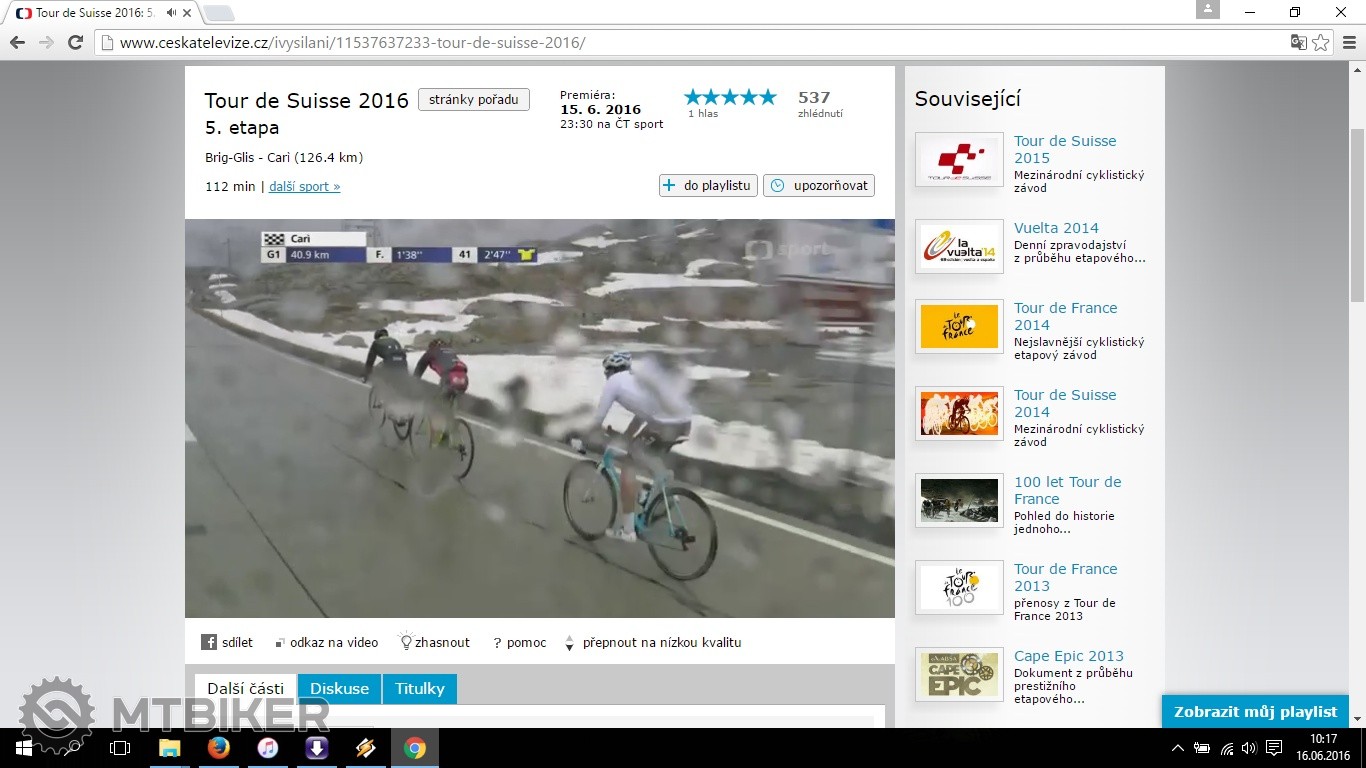Open the Titulky tab
This screenshot has height=768, width=1366.
420,689
